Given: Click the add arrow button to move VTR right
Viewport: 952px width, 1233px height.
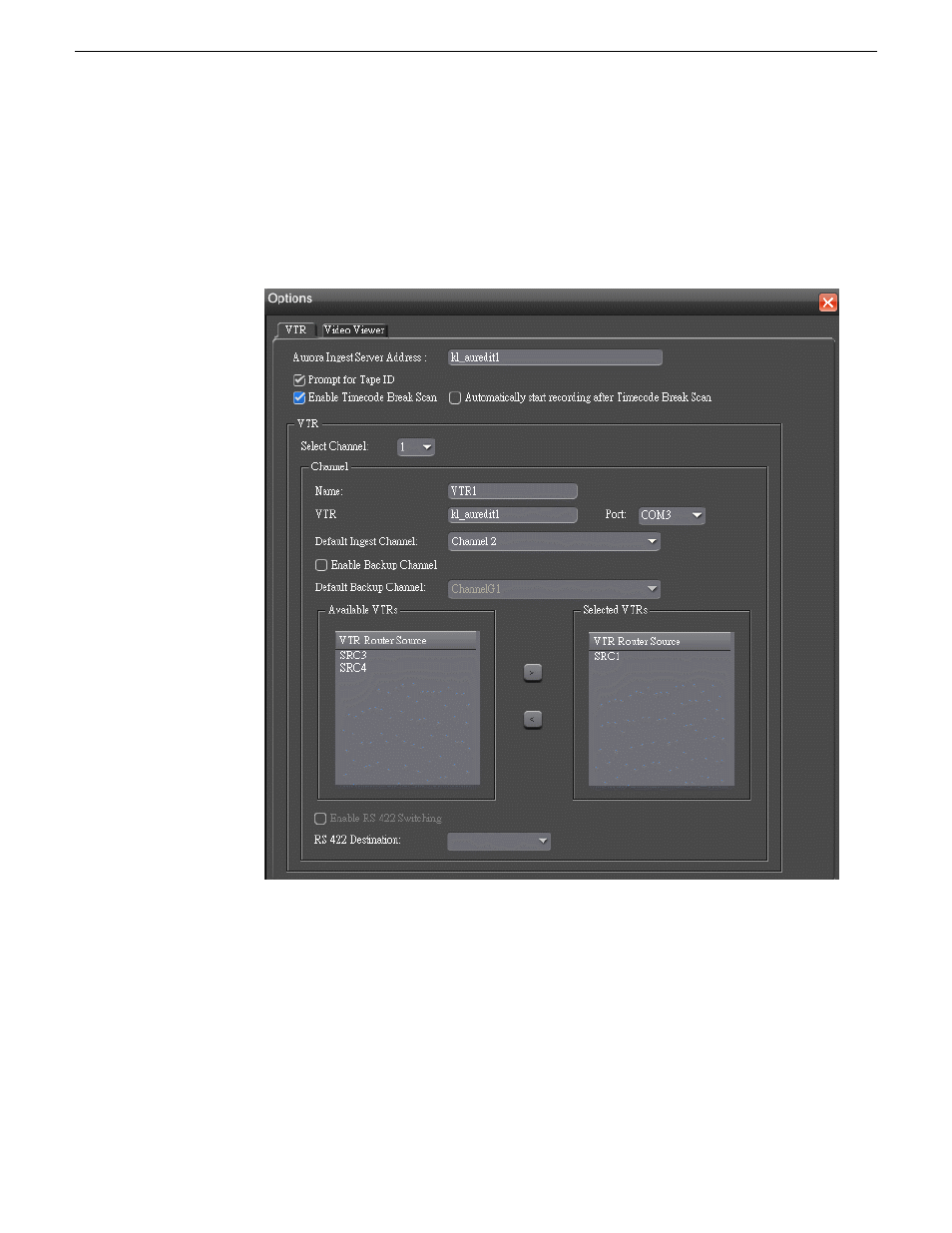Looking at the screenshot, I should 533,673.
